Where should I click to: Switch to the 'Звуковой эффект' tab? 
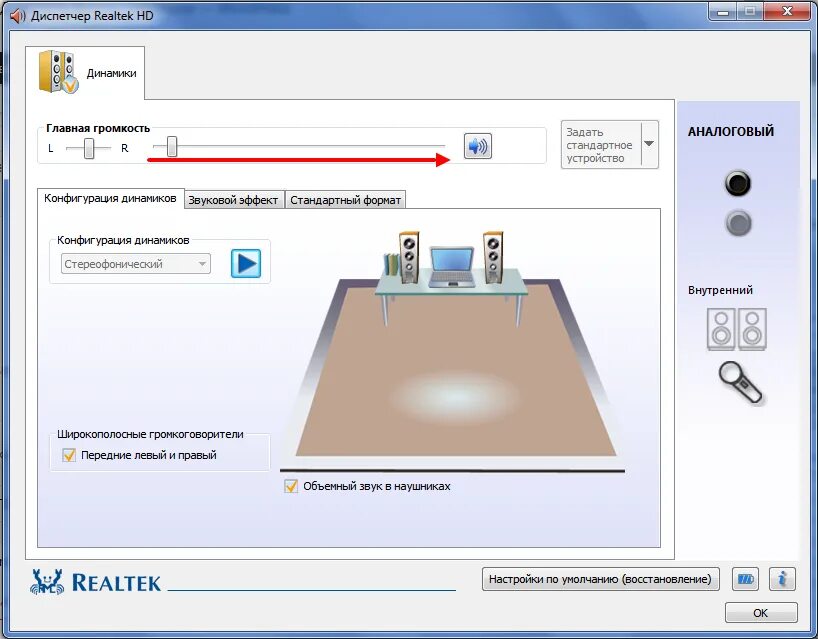pyautogui.click(x=233, y=200)
